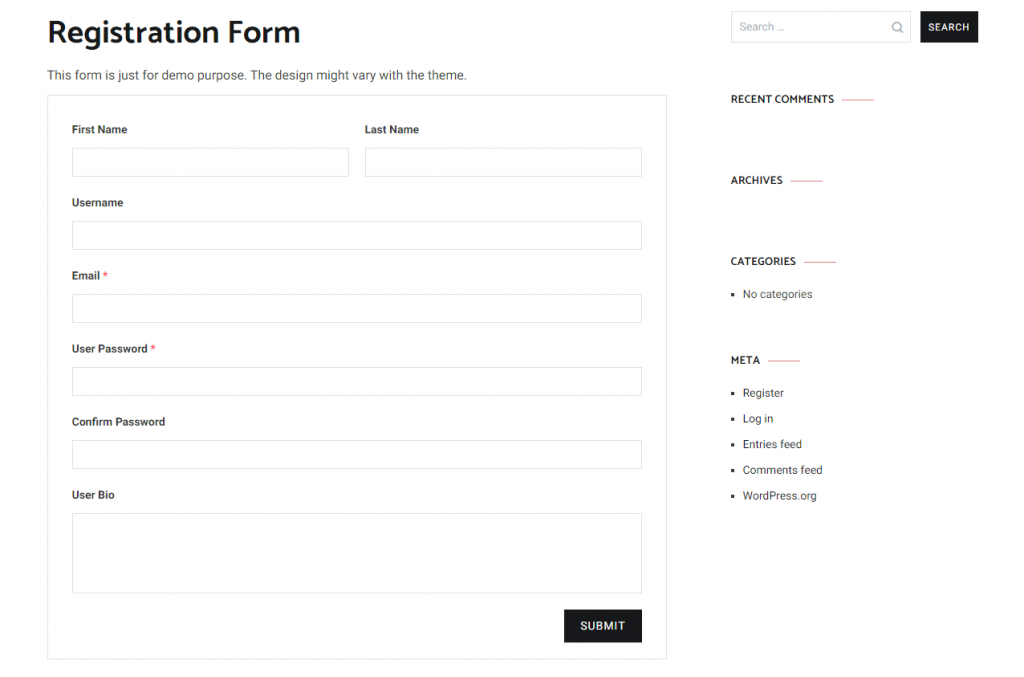Screen dimensions: 1024x677
Task: Click the Archives sidebar heading
Action: pos(756,180)
